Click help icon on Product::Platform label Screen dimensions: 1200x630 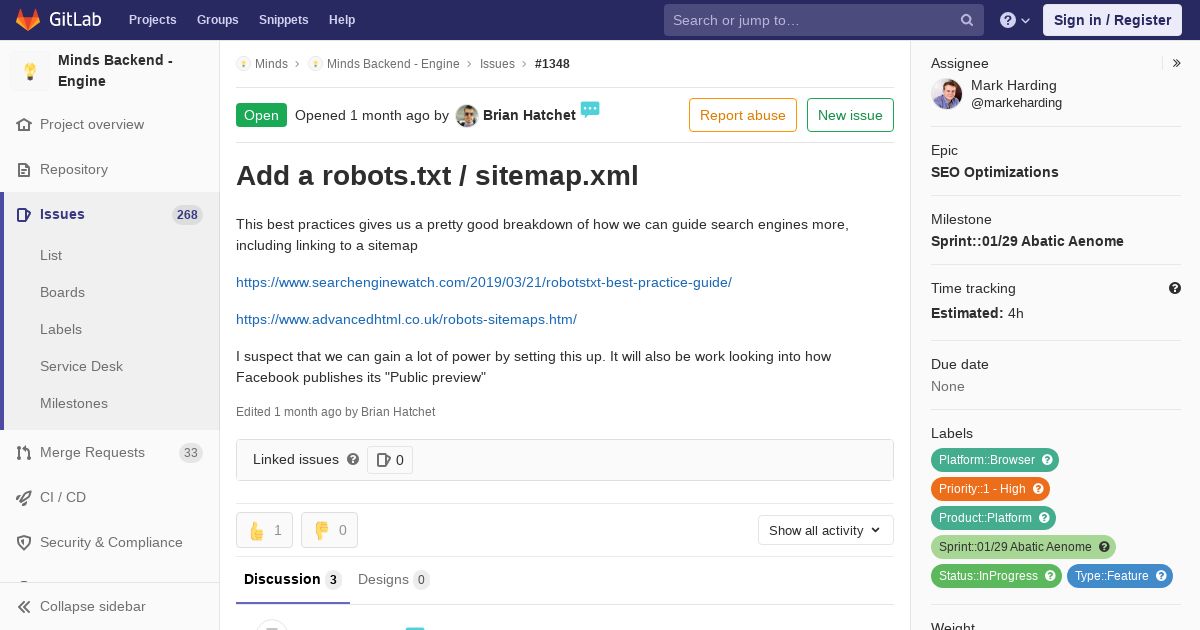pos(1045,518)
